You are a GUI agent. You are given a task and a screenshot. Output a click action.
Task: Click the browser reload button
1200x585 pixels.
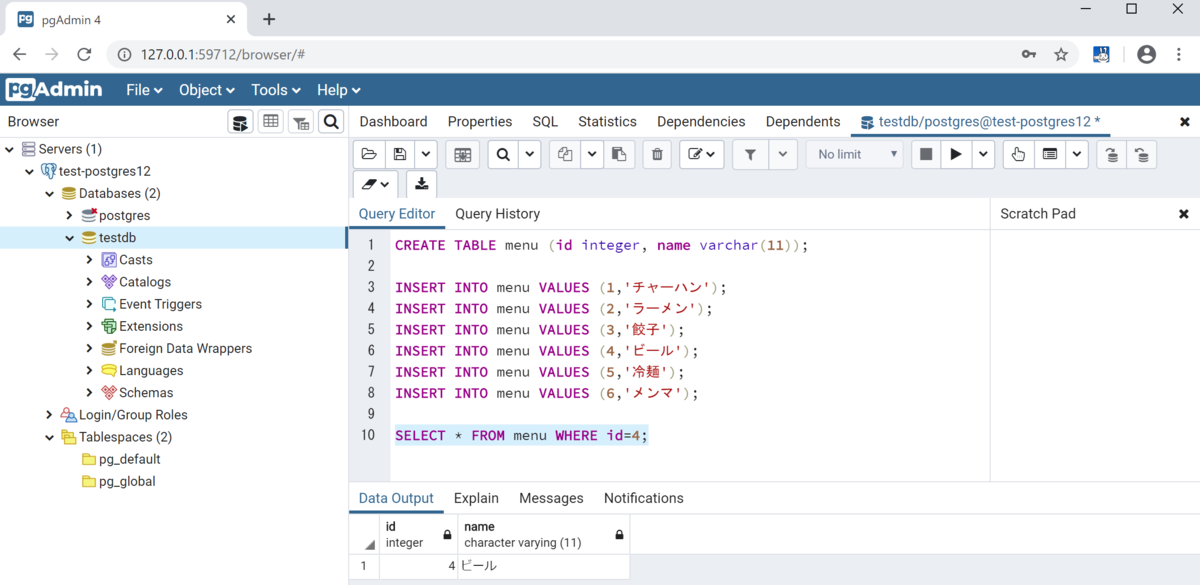point(84,54)
